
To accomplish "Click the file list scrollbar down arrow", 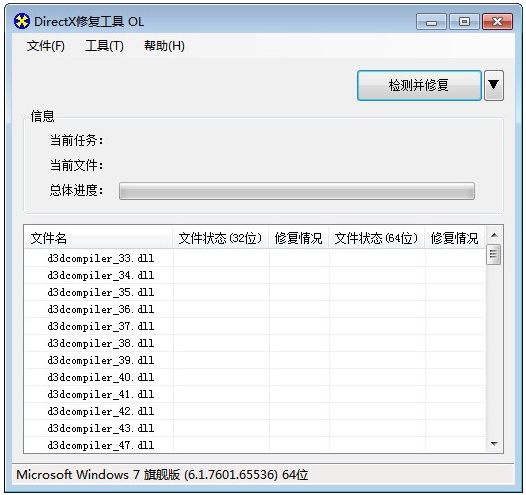I will point(494,444).
